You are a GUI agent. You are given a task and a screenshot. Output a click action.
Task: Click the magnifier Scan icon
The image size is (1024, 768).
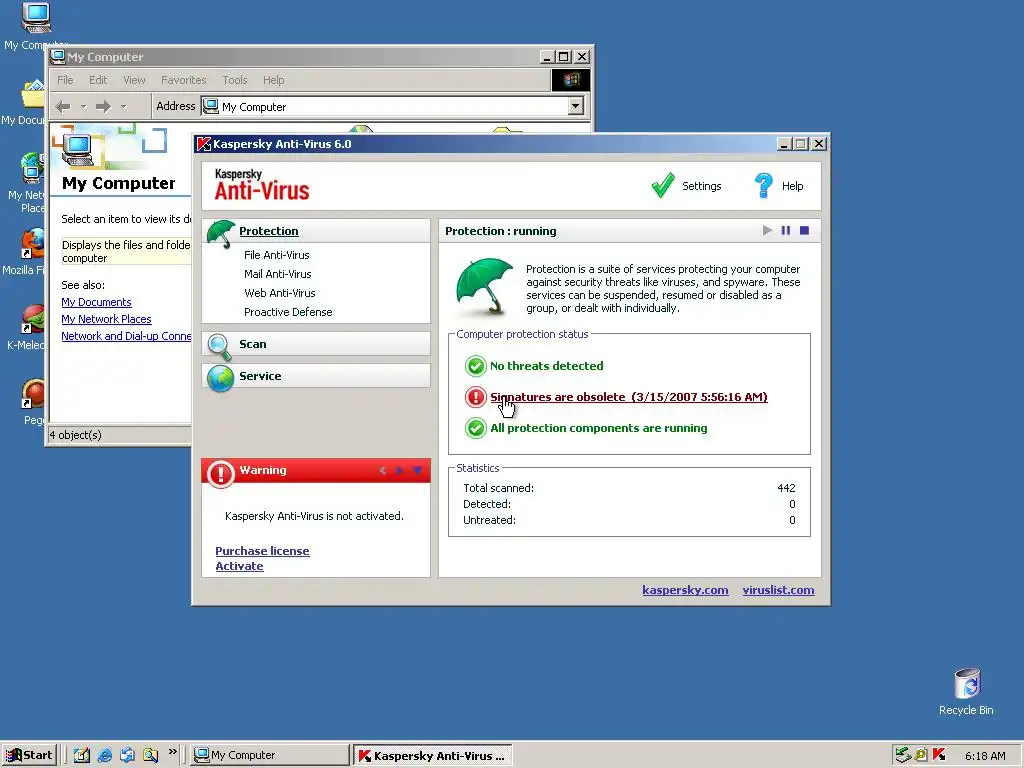(219, 346)
